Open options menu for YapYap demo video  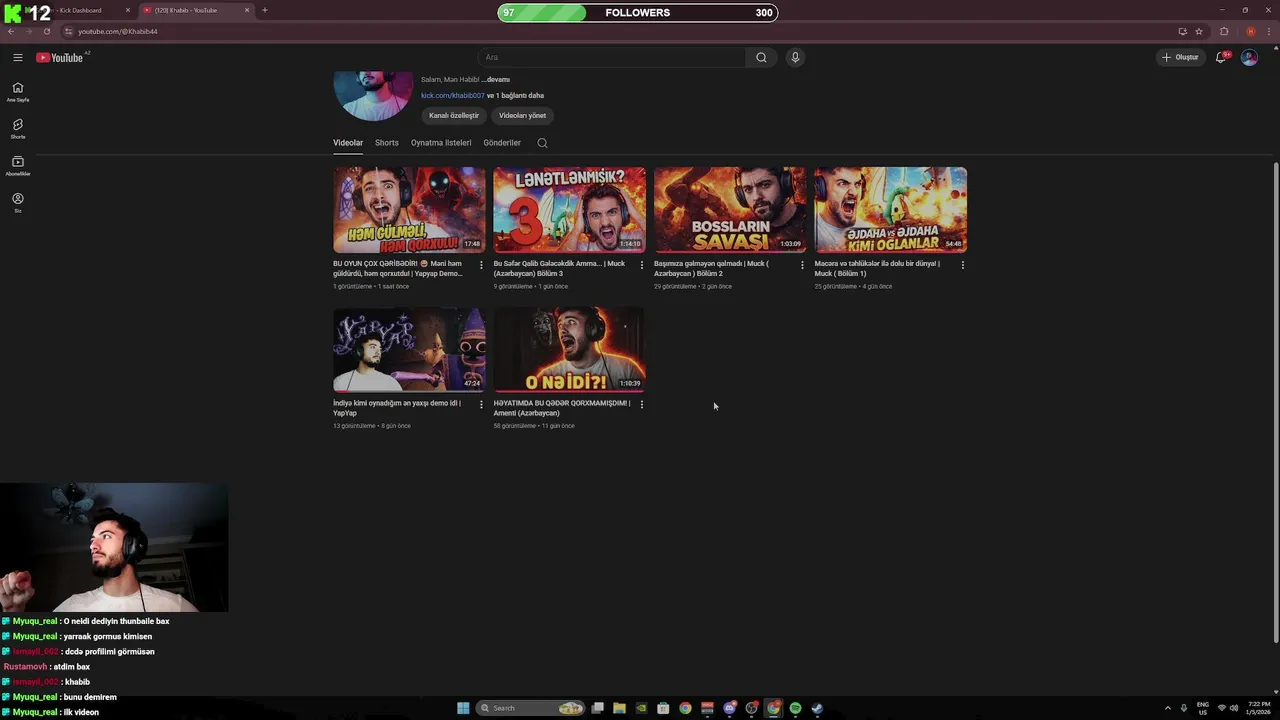coord(481,404)
